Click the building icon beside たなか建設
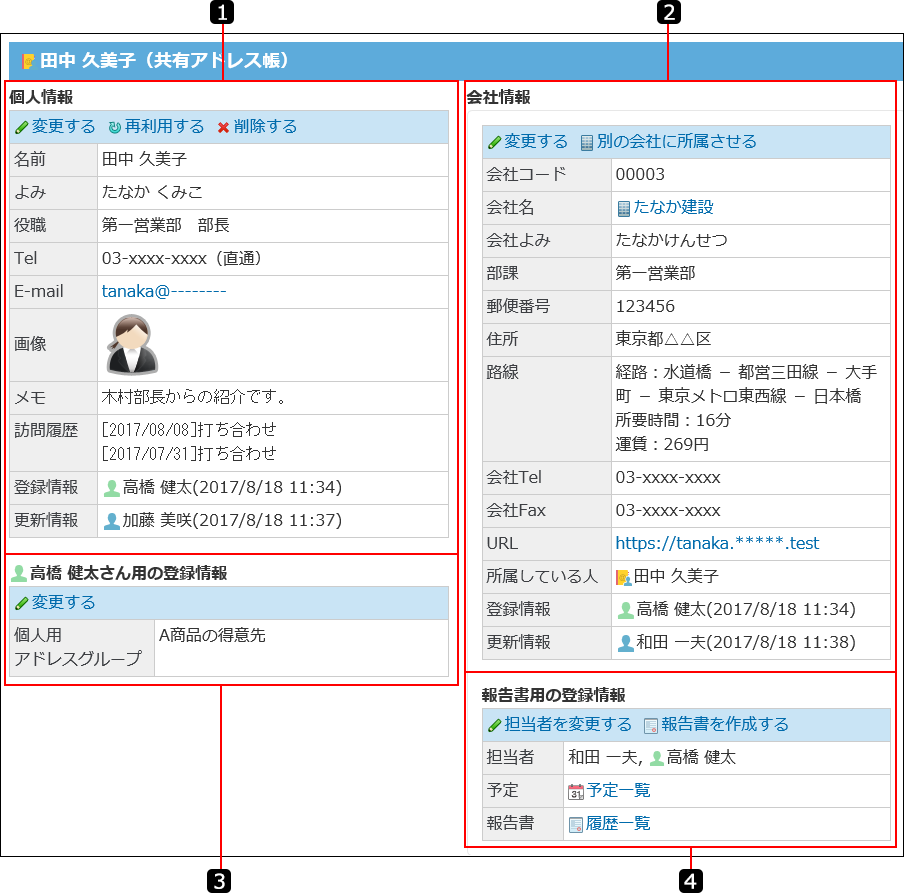Image resolution: width=904 pixels, height=893 pixels. [x=624, y=208]
